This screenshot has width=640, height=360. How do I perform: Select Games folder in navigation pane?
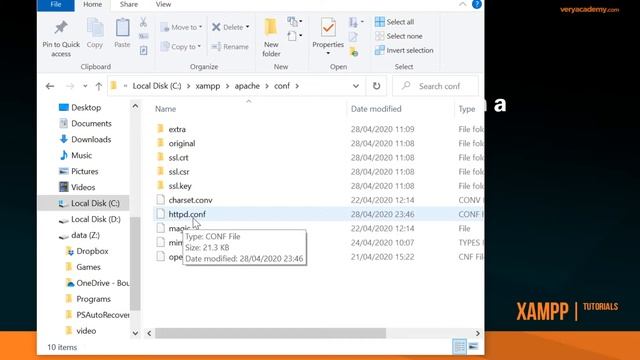pyautogui.click(x=88, y=267)
